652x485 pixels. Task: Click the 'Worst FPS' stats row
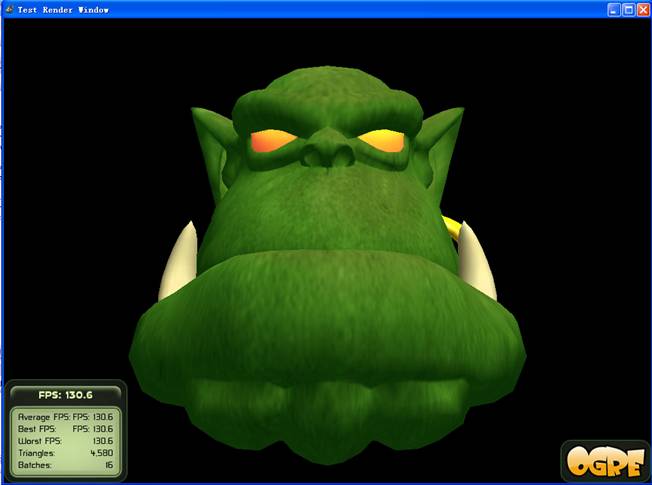tap(65, 441)
